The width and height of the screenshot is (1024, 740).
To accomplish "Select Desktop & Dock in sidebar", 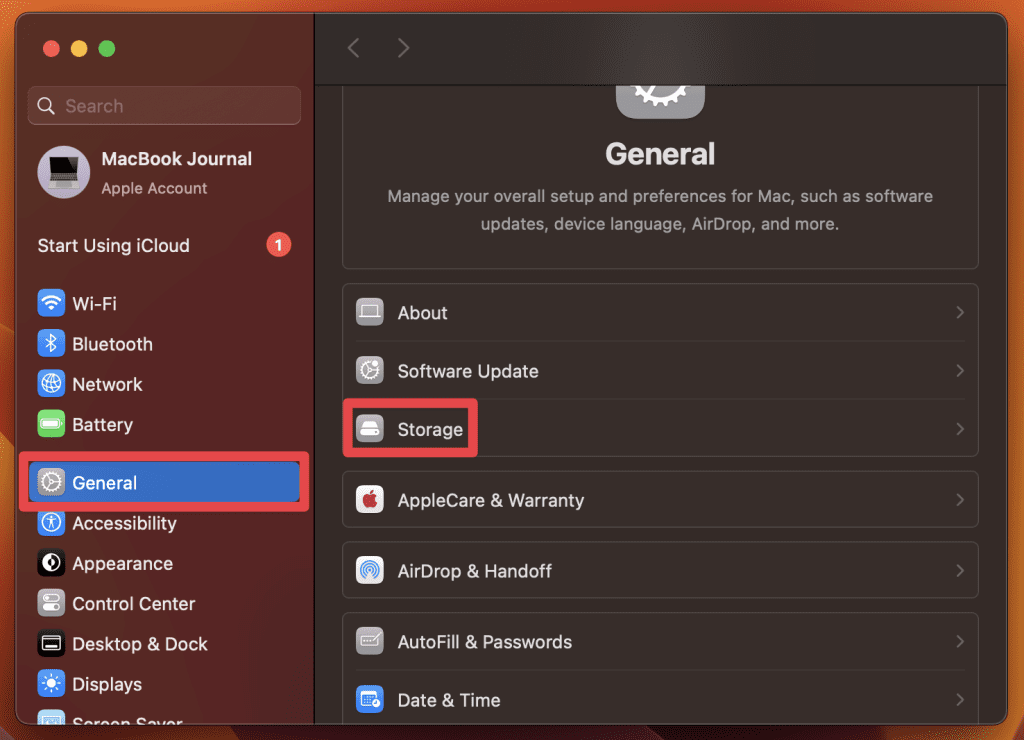I will 164,644.
